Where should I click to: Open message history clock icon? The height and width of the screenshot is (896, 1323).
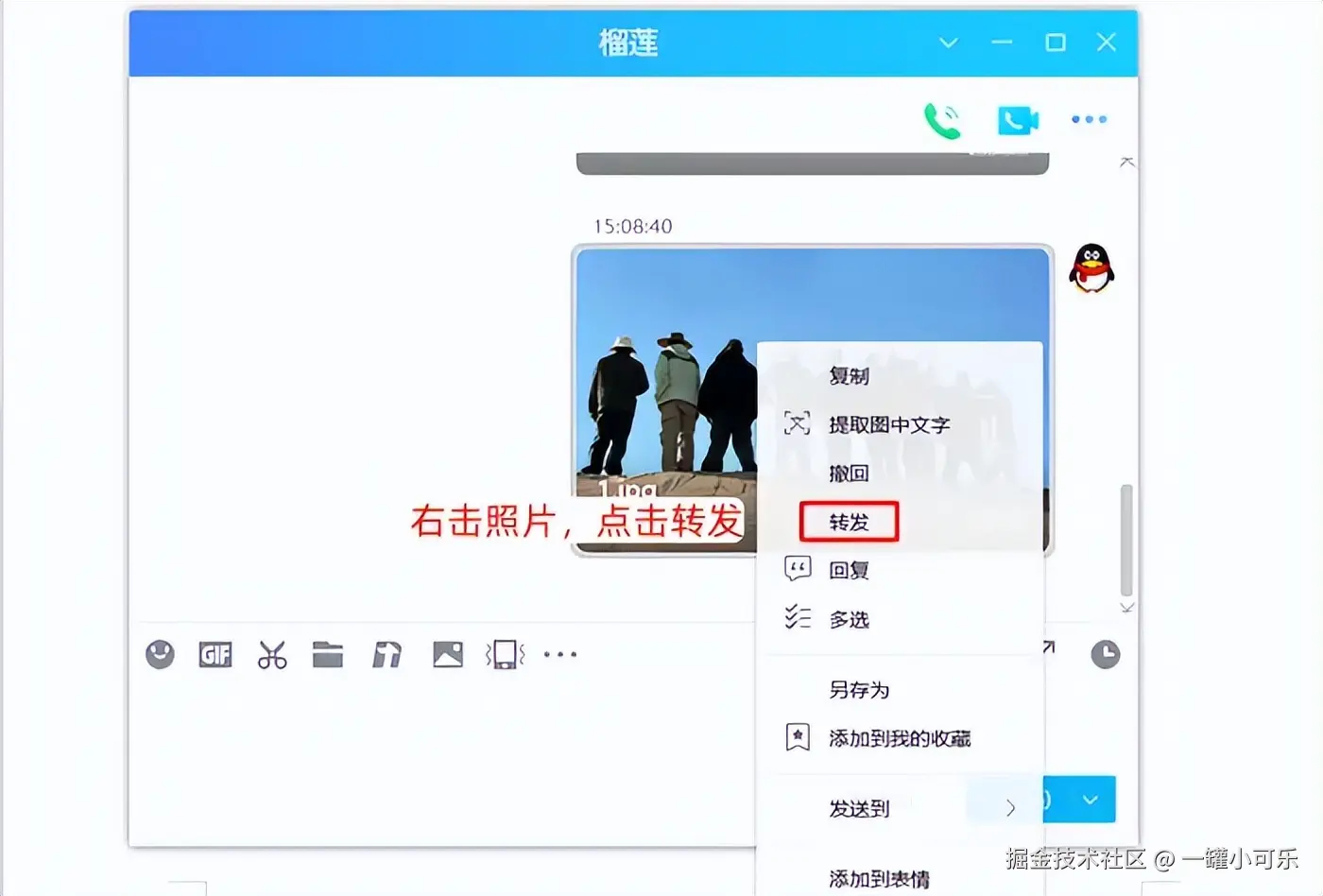1105,654
